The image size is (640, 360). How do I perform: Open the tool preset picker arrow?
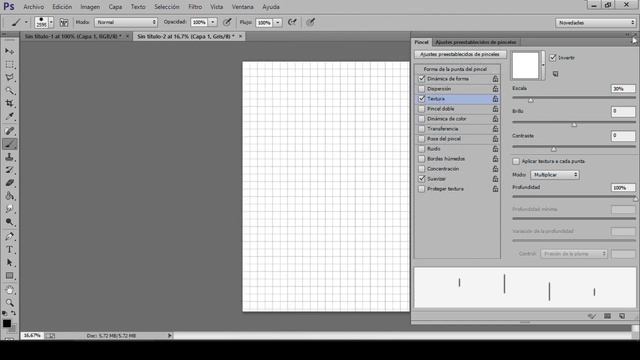[x=26, y=22]
